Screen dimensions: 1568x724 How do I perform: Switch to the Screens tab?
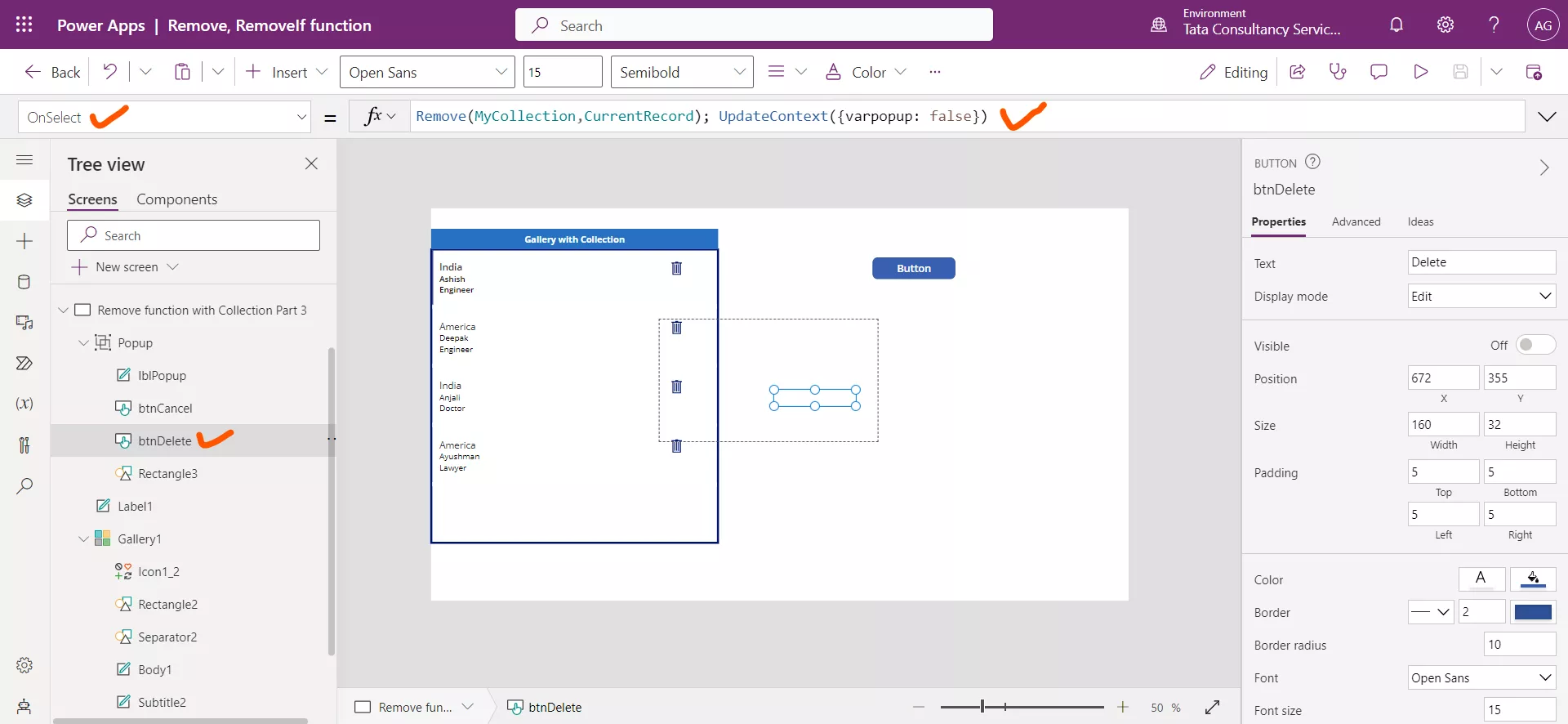[x=92, y=199]
